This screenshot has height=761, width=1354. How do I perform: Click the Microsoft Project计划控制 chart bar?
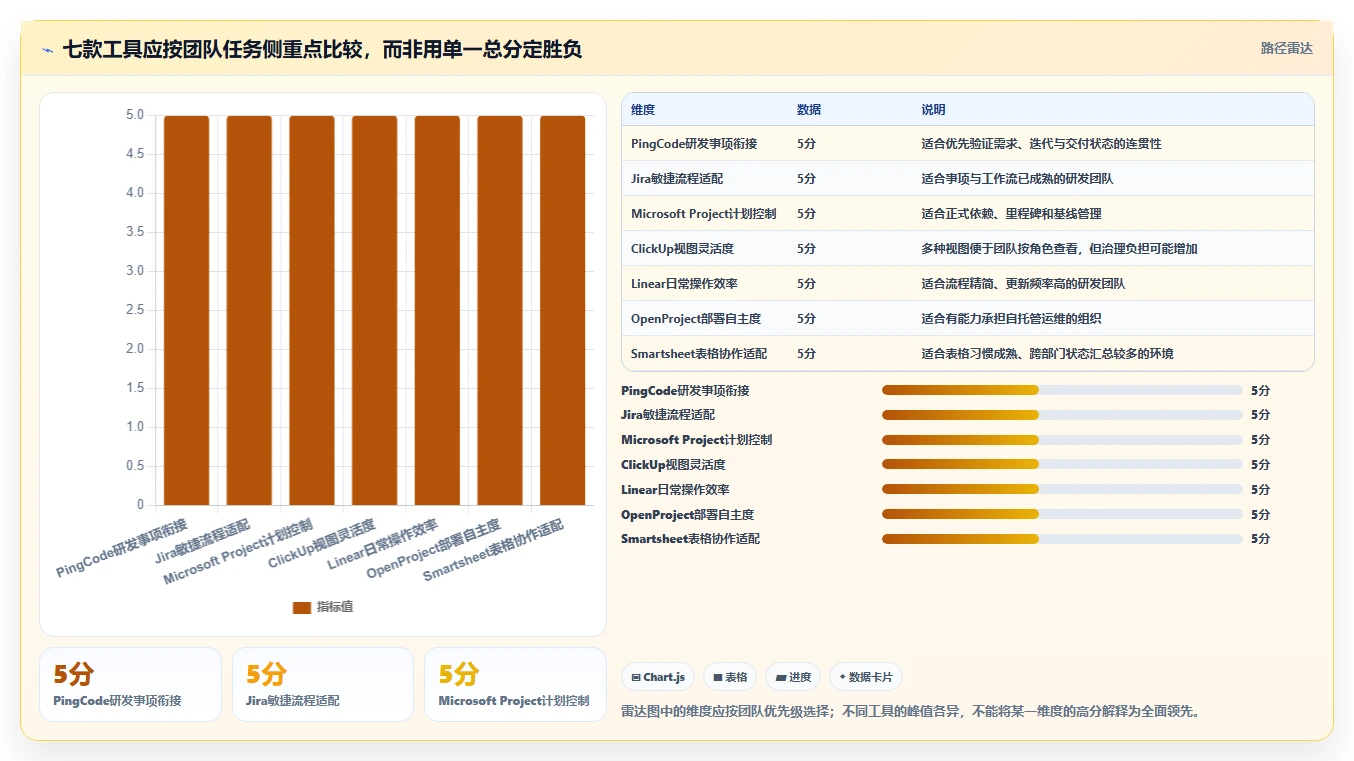pos(312,310)
